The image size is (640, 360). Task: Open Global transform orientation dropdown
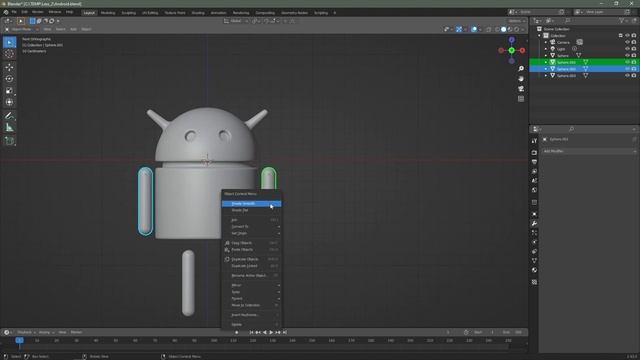(x=236, y=21)
